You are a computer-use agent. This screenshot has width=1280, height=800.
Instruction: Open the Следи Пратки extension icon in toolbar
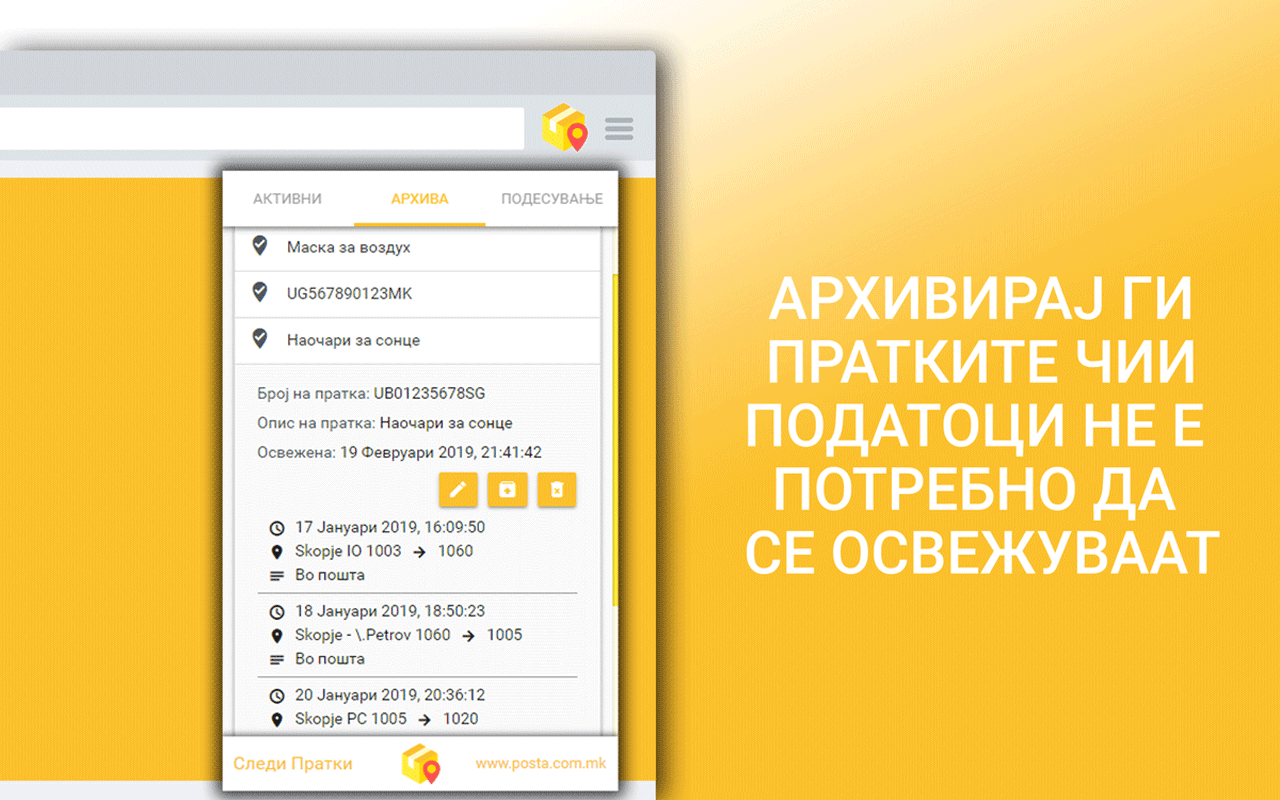563,128
